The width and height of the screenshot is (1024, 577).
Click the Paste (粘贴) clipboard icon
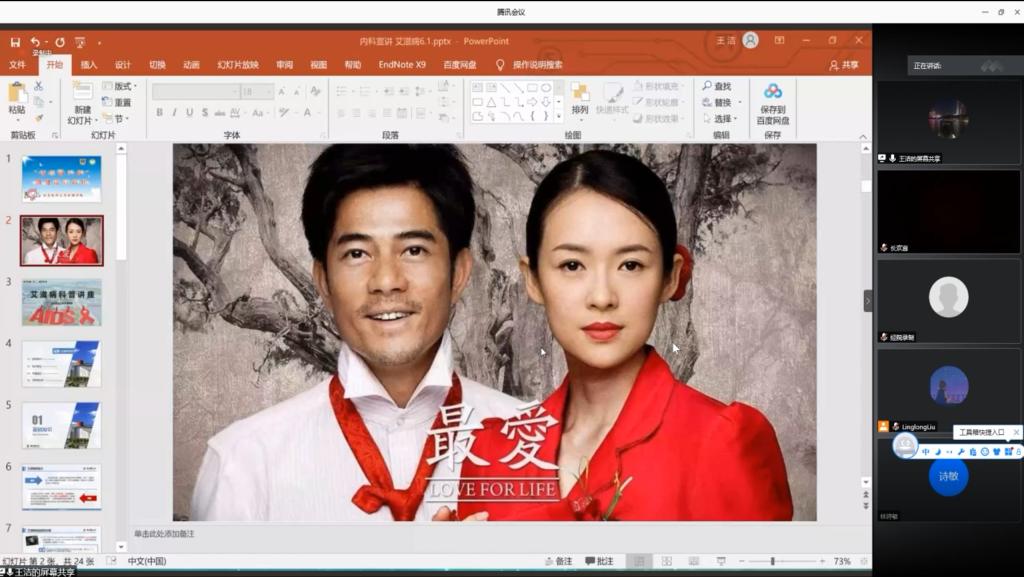tap(17, 93)
